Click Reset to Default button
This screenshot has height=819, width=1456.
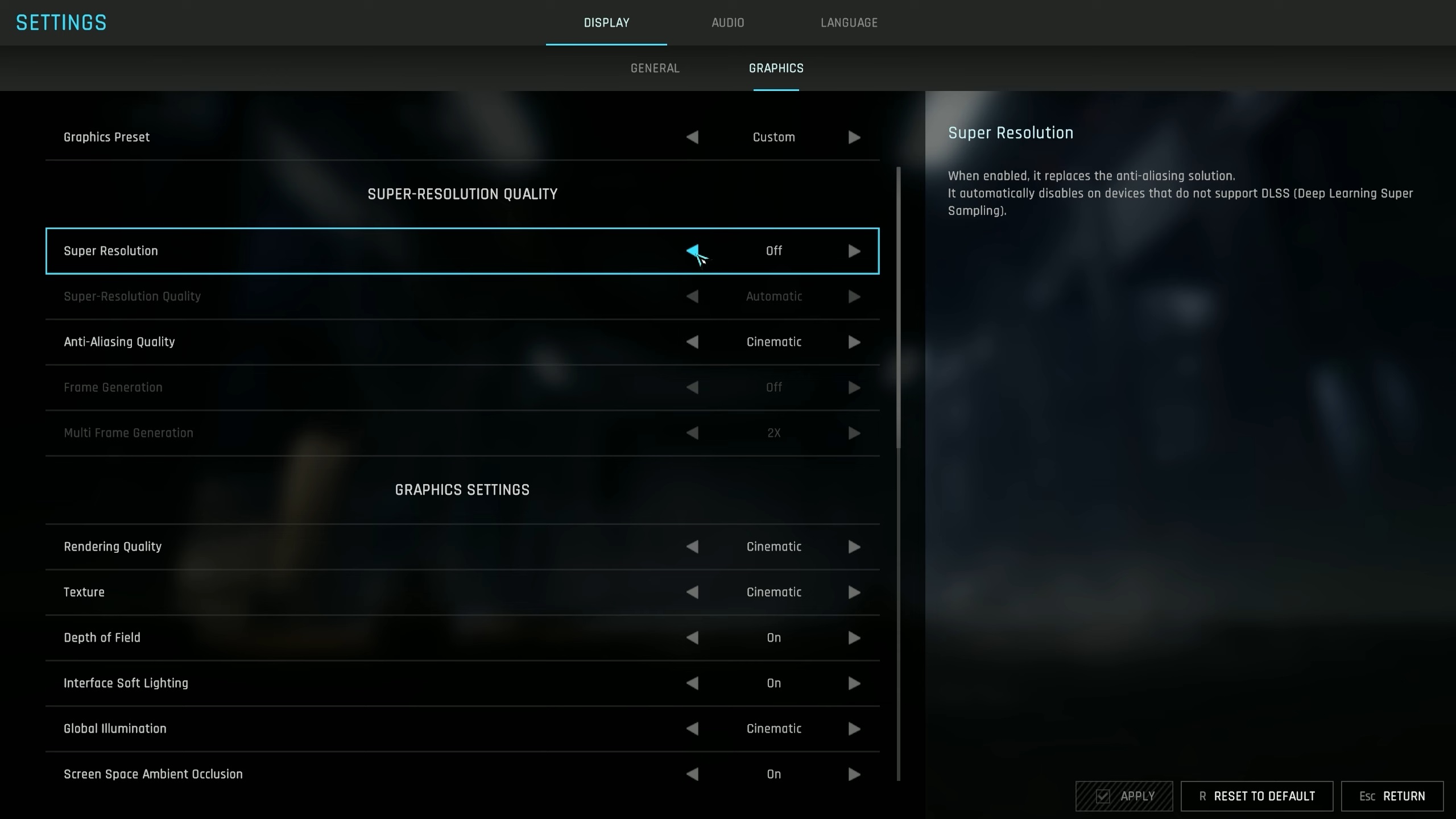[1256, 796]
